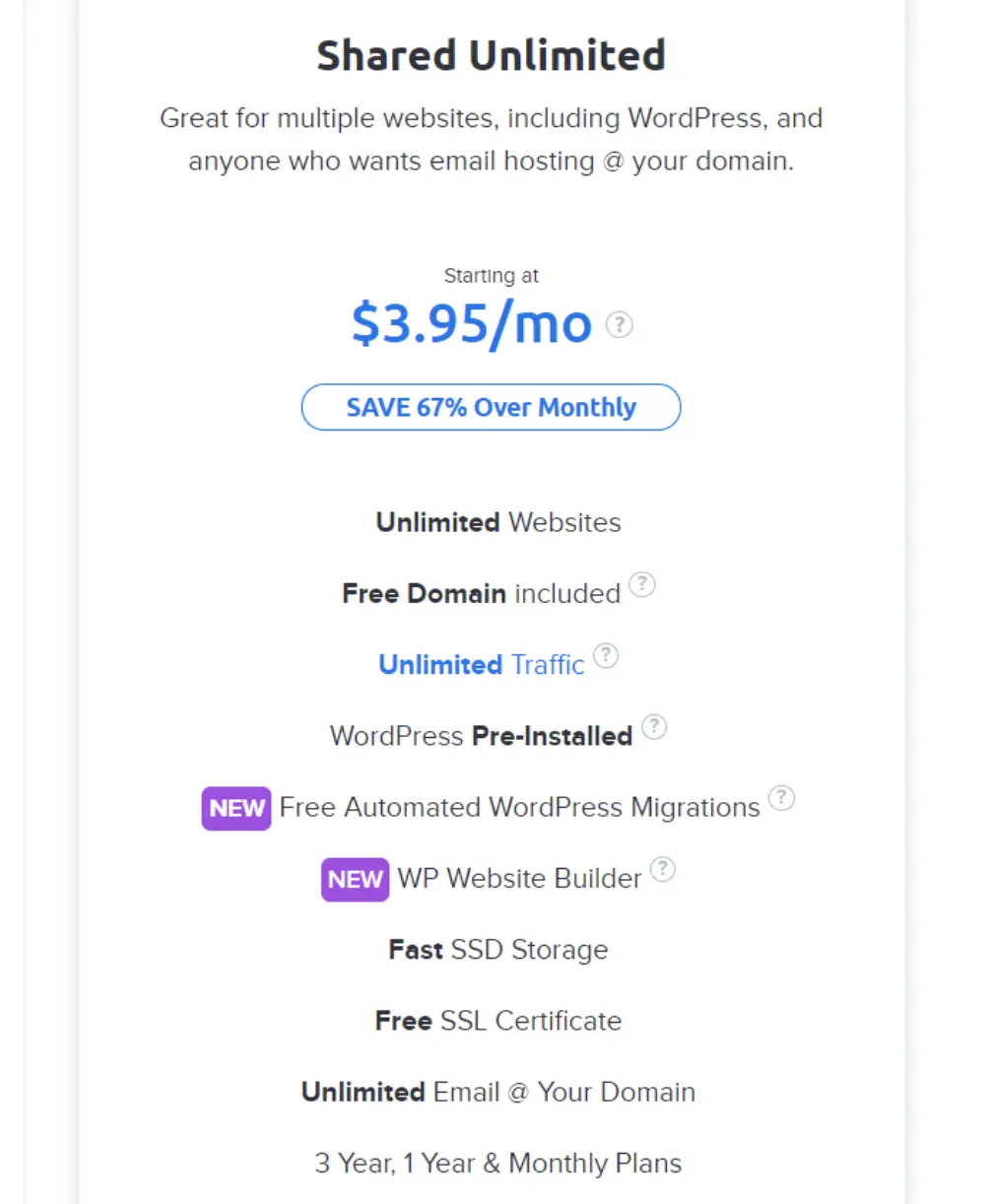Click 3 Year, 1 Year & Monthly Plans
The image size is (993, 1204).
tap(497, 1164)
